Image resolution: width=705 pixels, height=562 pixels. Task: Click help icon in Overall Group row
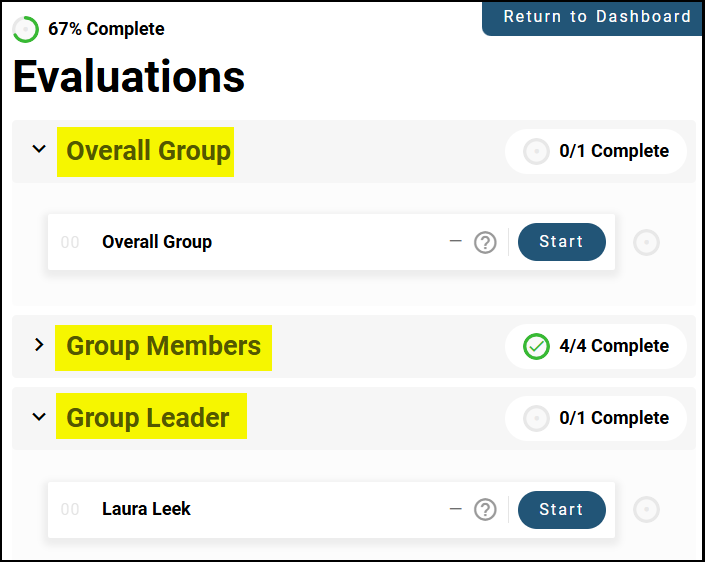click(485, 242)
